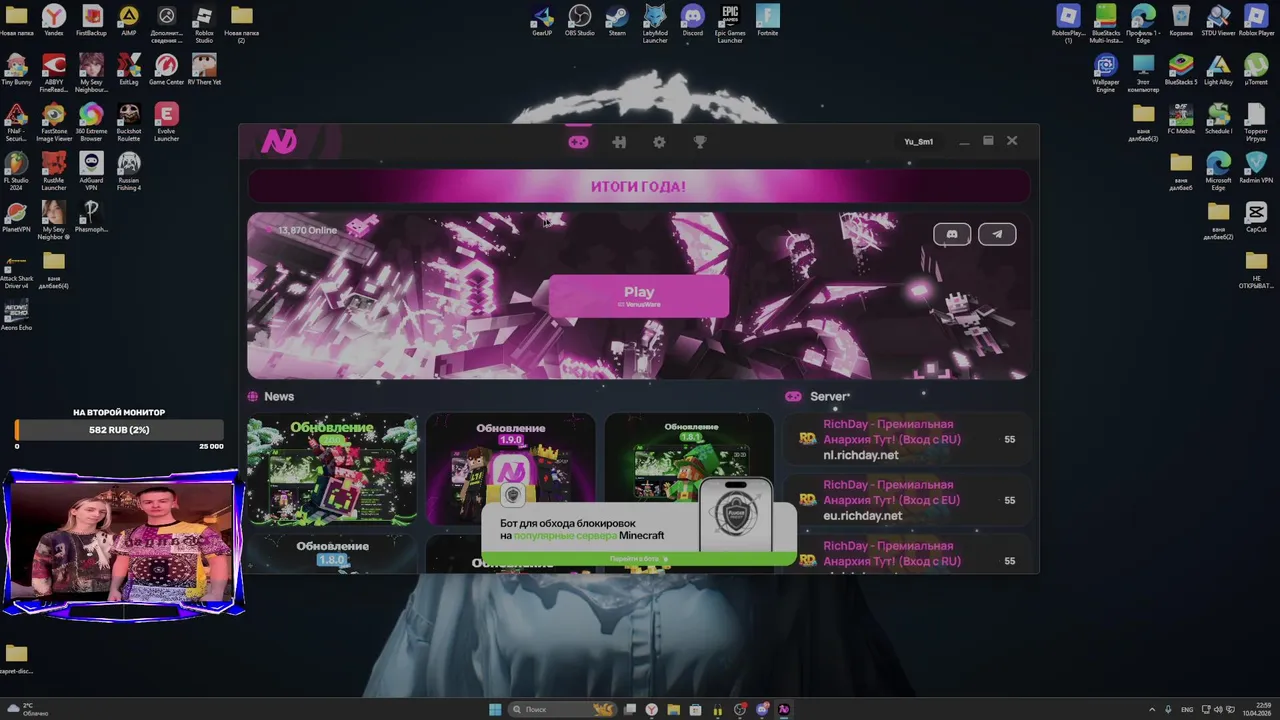
Task: Click the streamer webcam overlay
Action: click(122, 544)
